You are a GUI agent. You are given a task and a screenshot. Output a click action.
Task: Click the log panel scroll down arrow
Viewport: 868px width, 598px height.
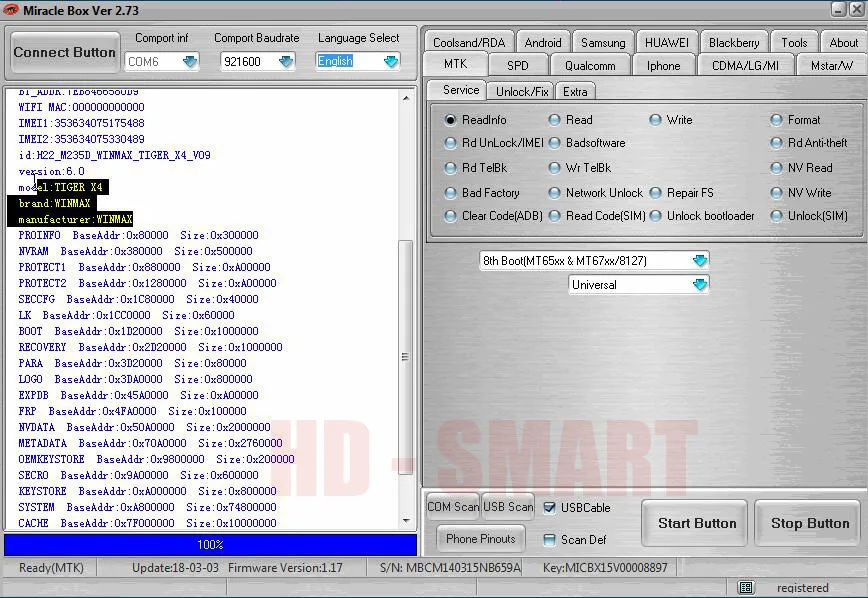(x=406, y=520)
